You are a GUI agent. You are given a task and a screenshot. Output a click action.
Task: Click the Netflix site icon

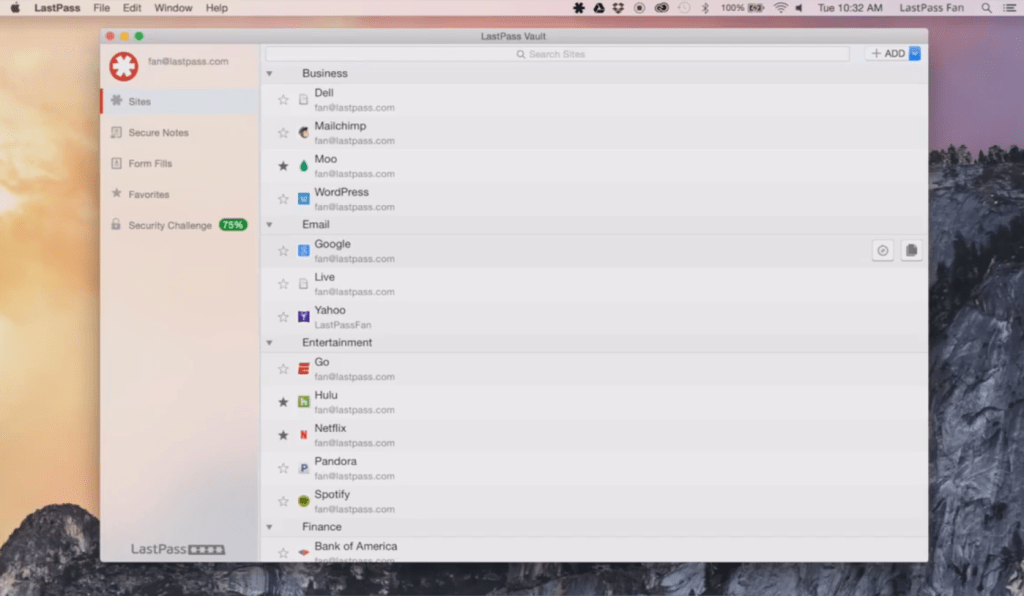point(304,435)
